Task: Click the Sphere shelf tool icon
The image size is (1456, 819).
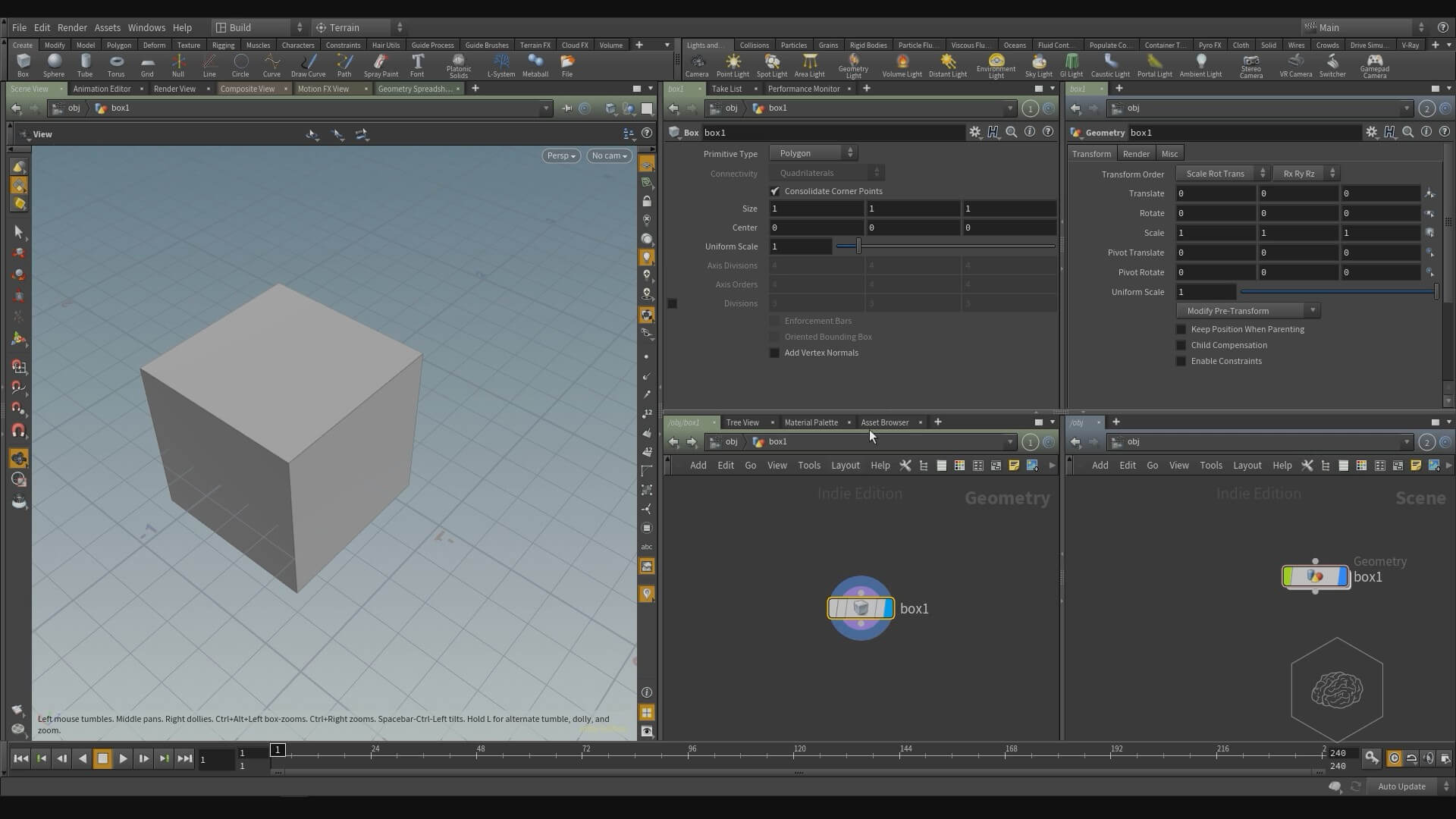Action: point(54,62)
